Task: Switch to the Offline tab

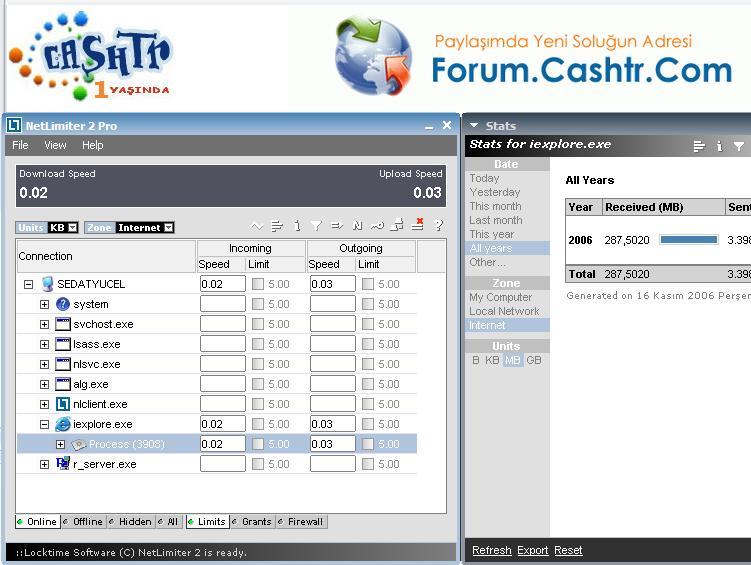Action: [x=83, y=521]
